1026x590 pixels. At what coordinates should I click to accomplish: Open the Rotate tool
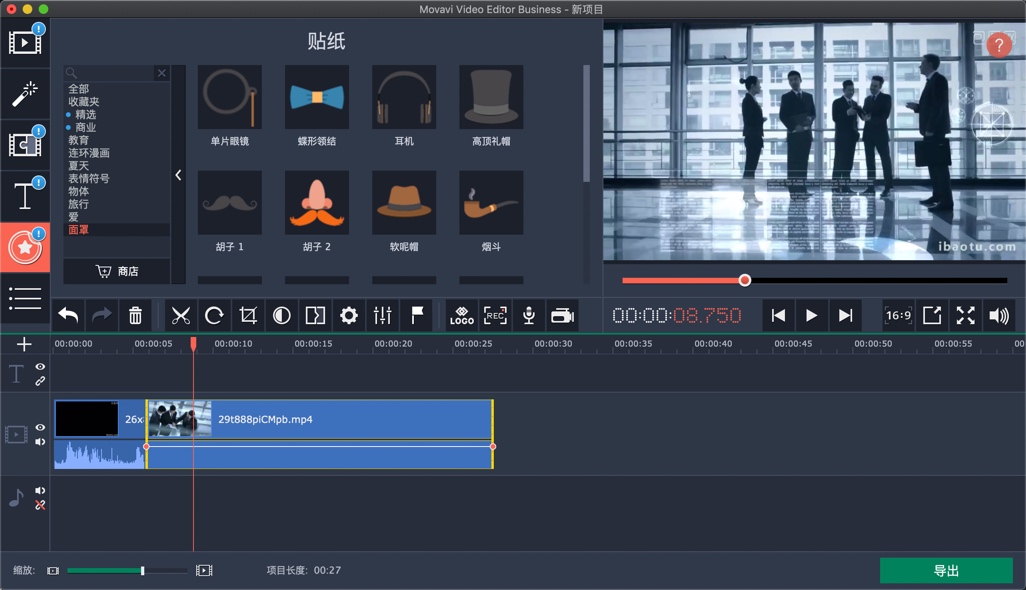point(214,315)
